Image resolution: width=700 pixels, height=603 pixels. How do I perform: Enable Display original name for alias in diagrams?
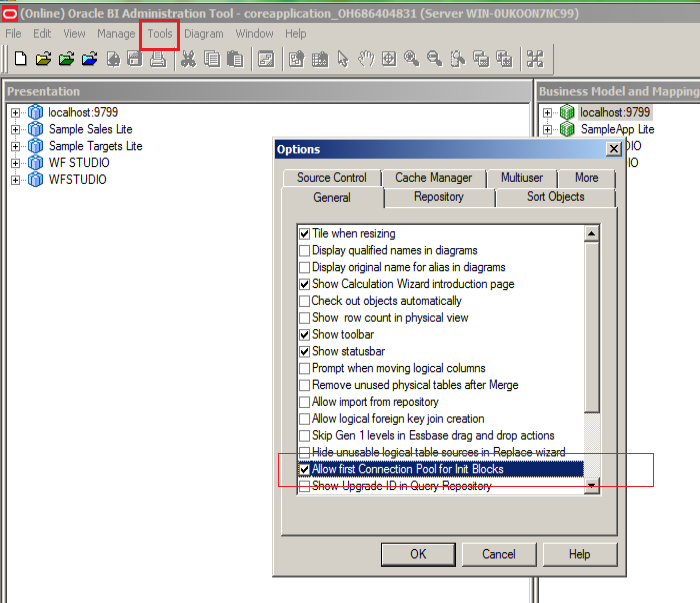point(304,267)
